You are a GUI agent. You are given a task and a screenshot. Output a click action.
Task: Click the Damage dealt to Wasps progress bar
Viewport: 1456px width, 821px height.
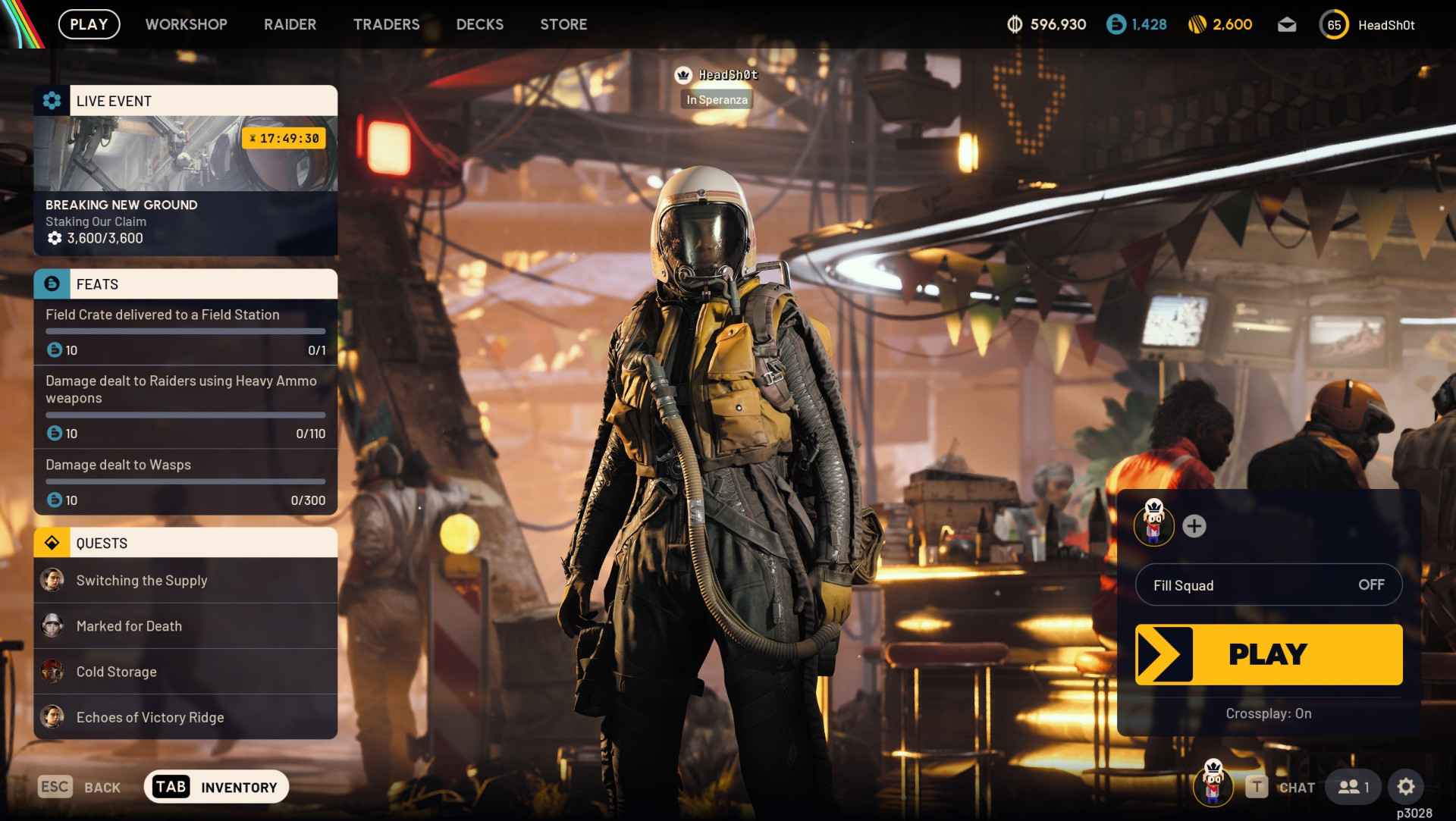[185, 481]
